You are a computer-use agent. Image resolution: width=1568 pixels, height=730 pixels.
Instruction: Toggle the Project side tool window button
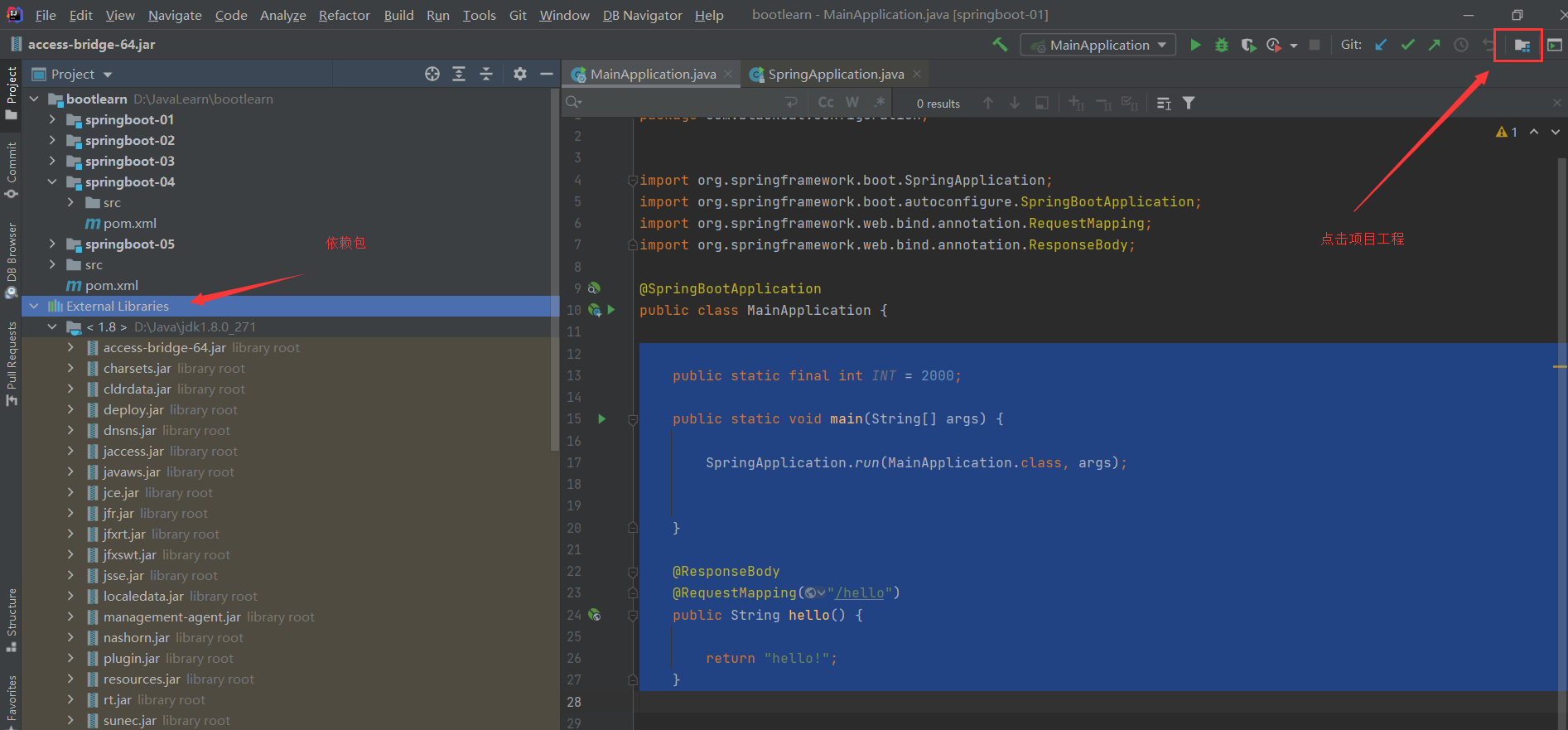(x=12, y=93)
